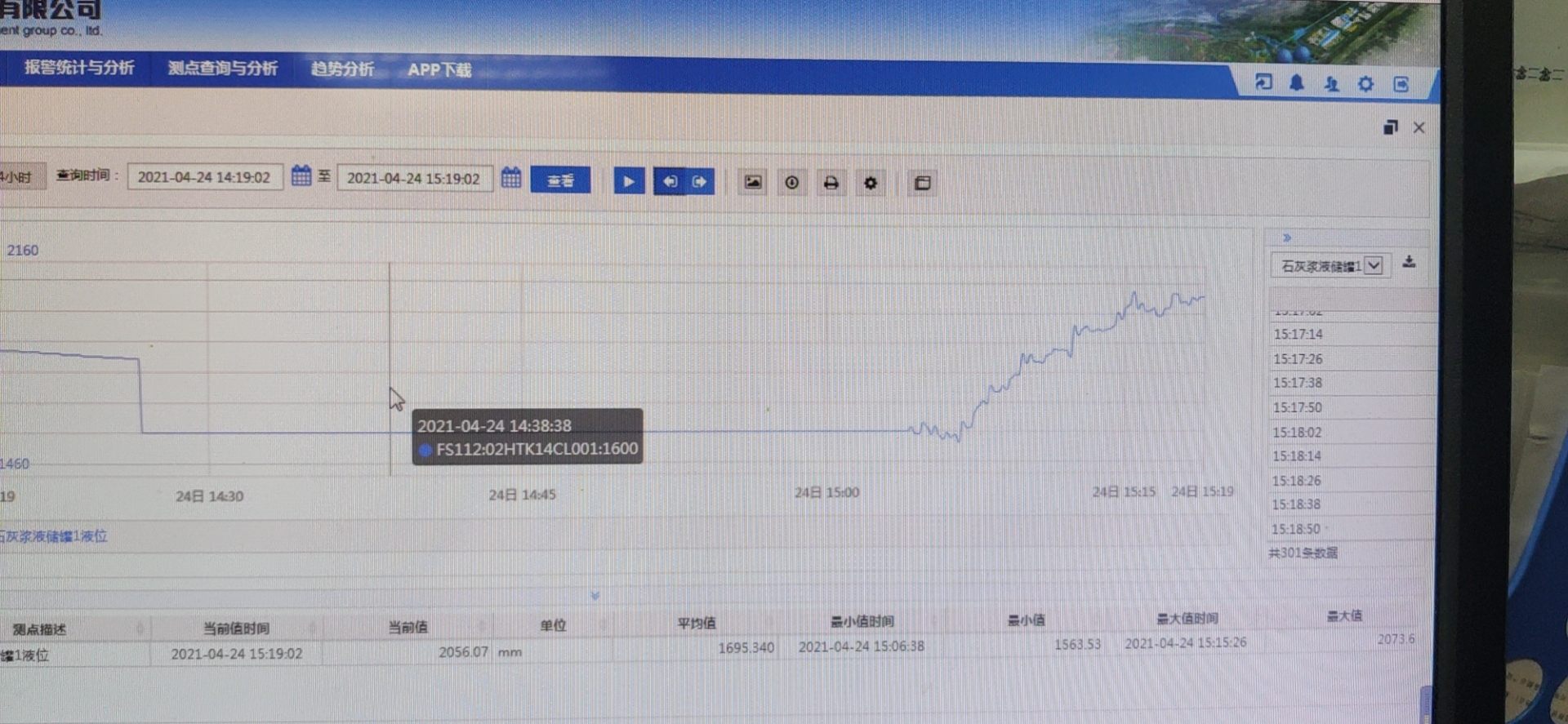Collapse the data list side panel

point(1287,238)
